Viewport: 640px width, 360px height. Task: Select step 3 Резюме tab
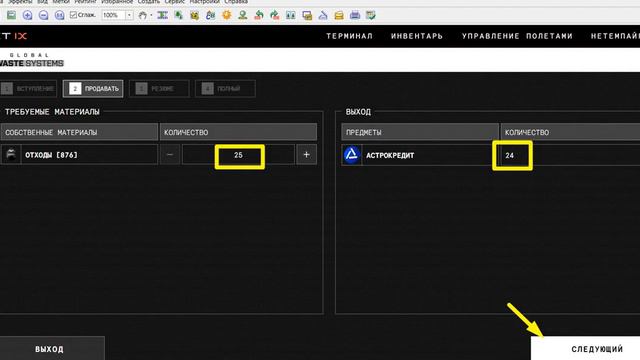159,89
